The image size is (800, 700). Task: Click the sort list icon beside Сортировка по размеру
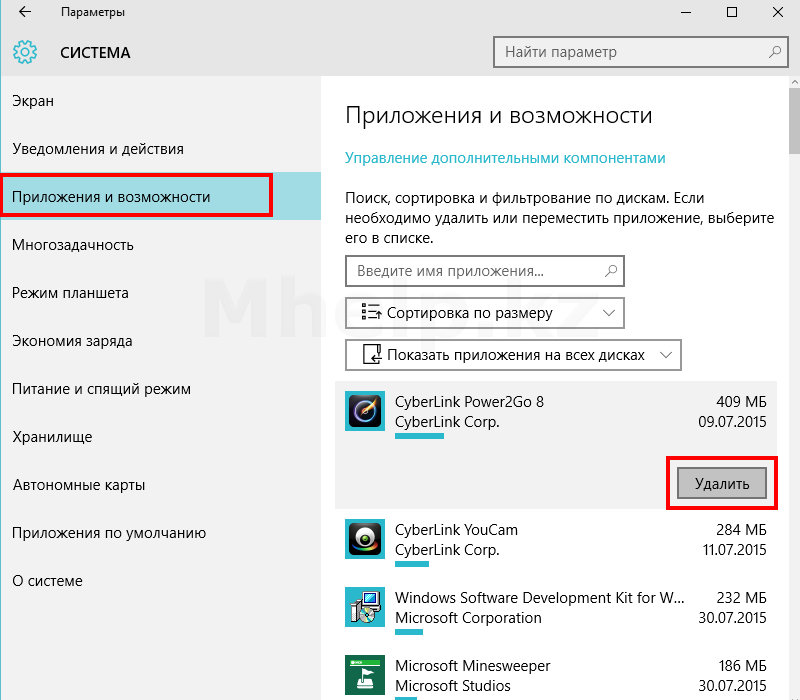coord(371,312)
